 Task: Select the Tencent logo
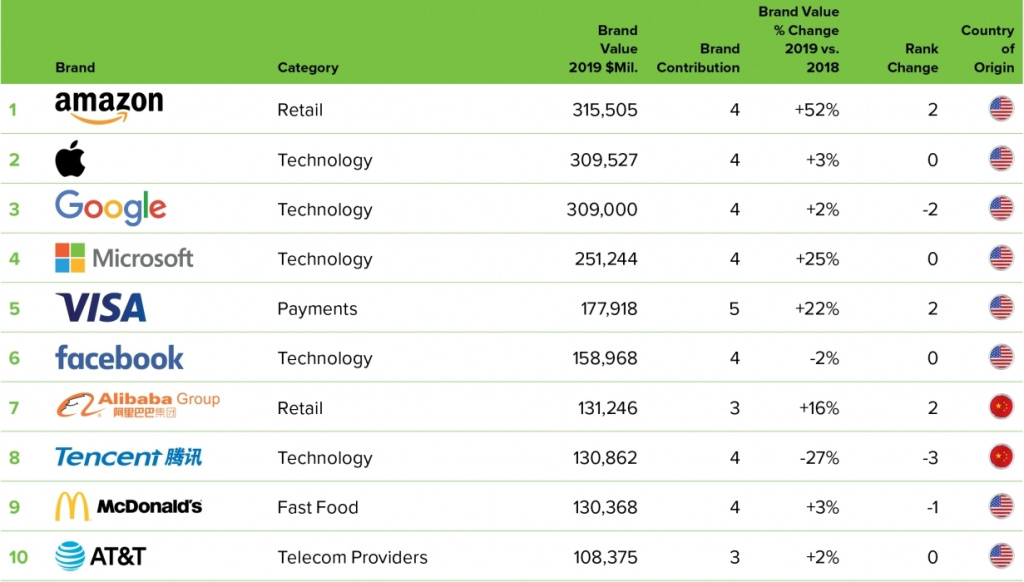(128, 457)
